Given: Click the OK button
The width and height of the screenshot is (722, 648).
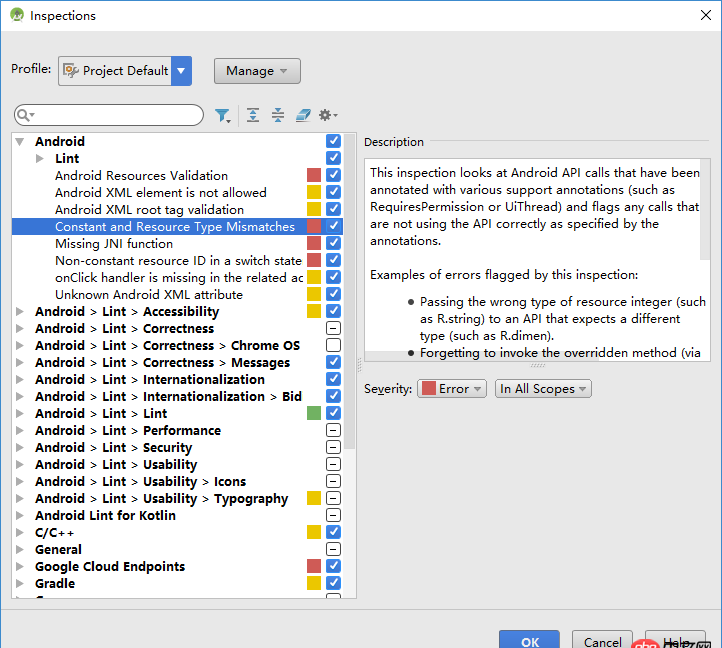Looking at the screenshot, I should [530, 641].
